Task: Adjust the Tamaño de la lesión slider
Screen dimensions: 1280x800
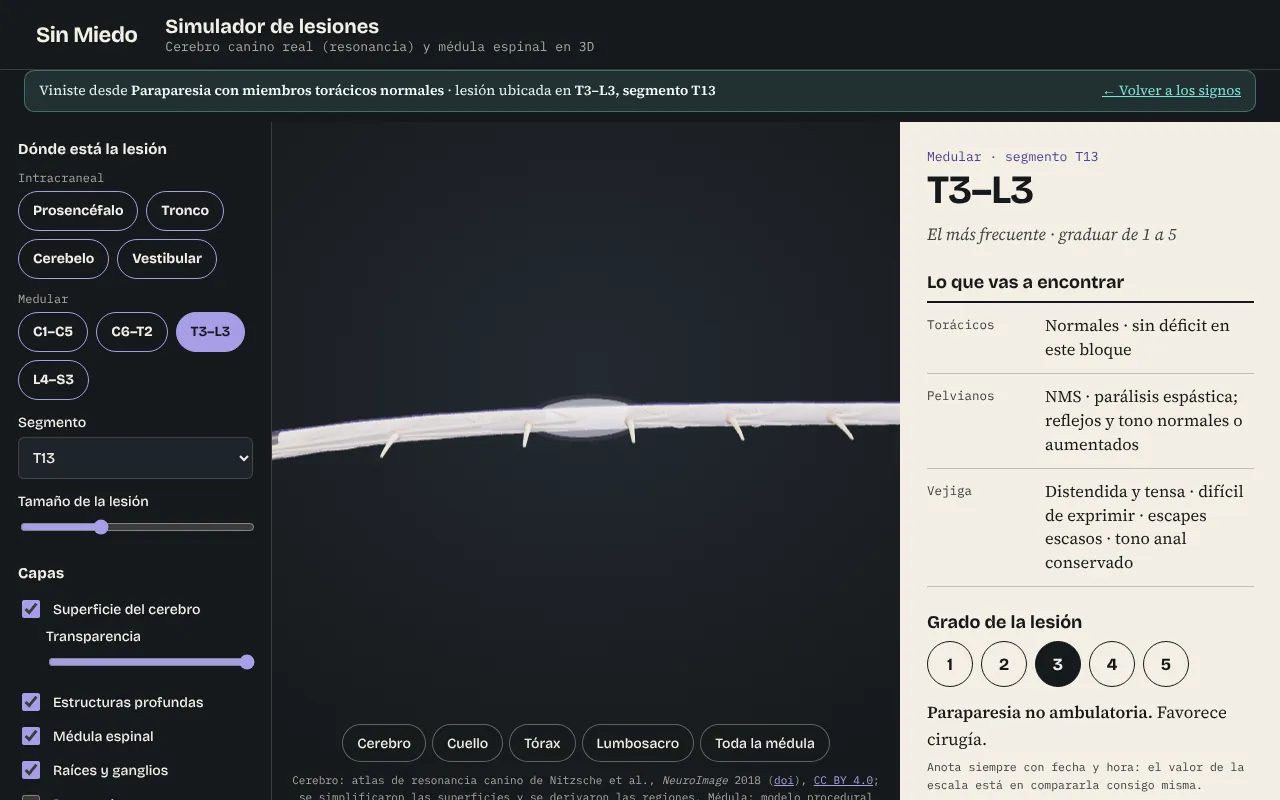Action: 136,527
